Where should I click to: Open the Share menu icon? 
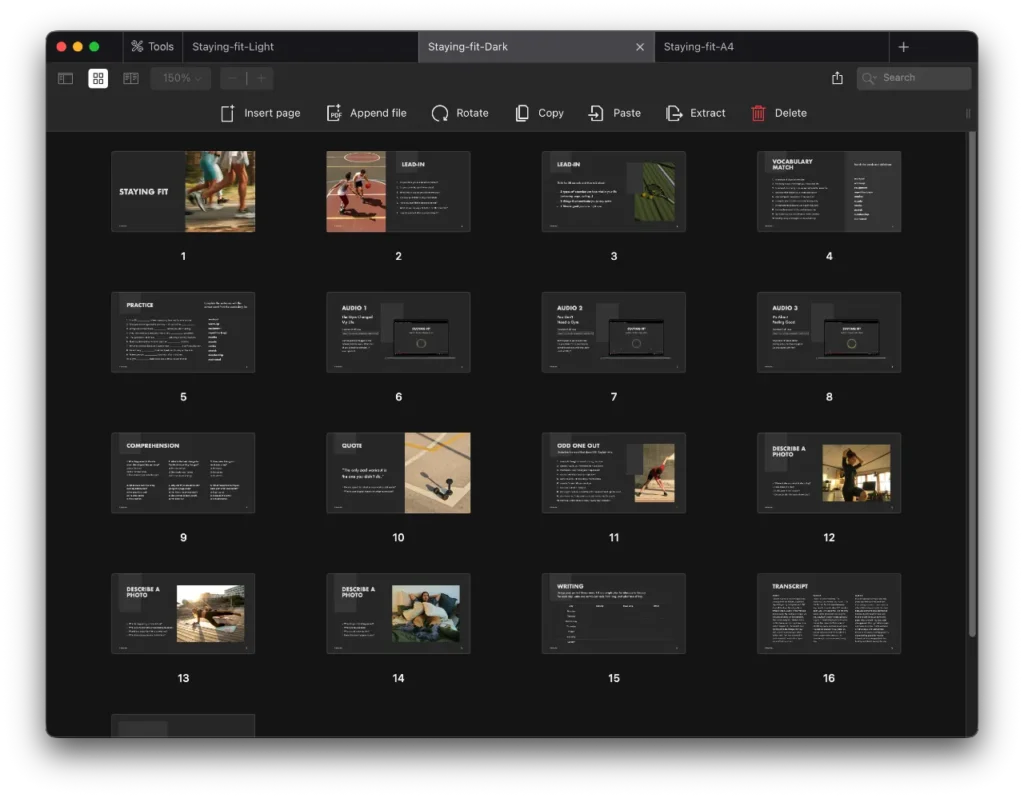[838, 78]
